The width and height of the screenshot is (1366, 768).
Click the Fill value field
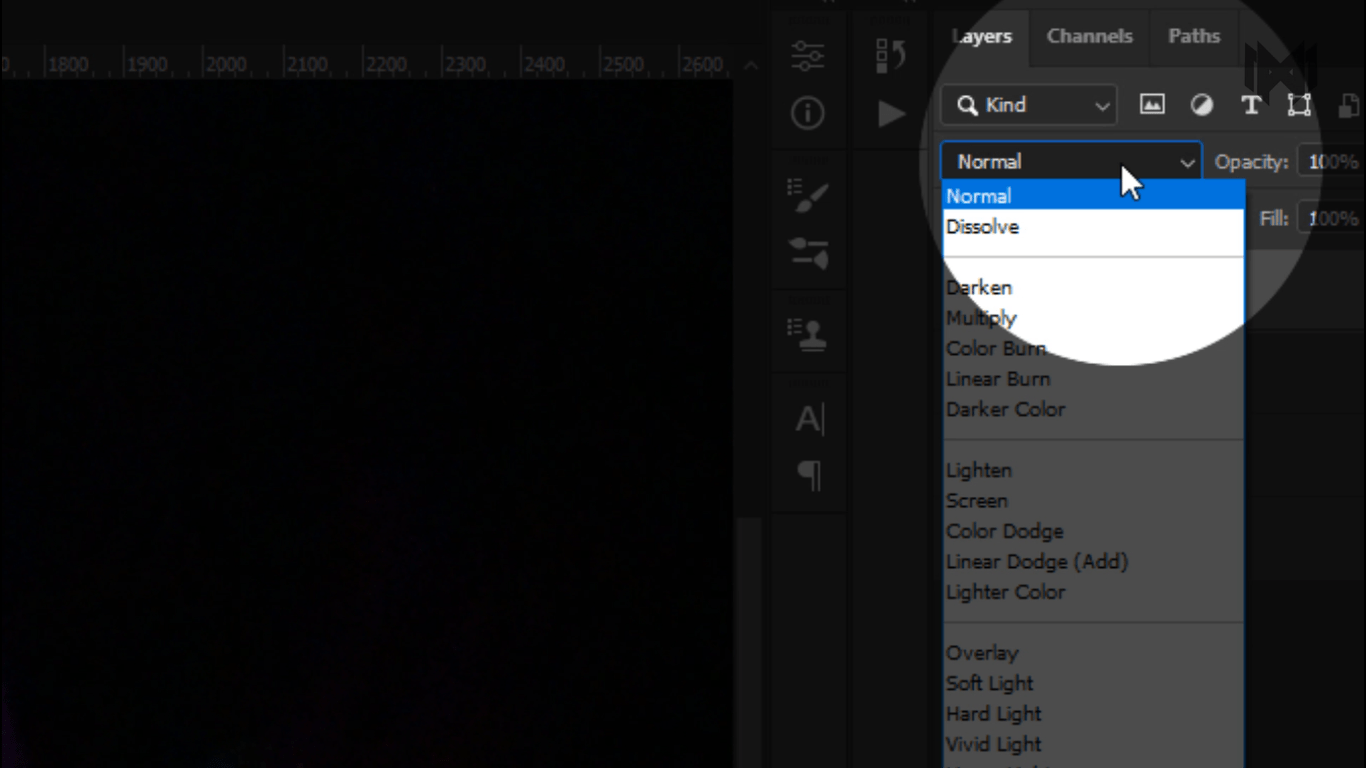[x=1331, y=219]
